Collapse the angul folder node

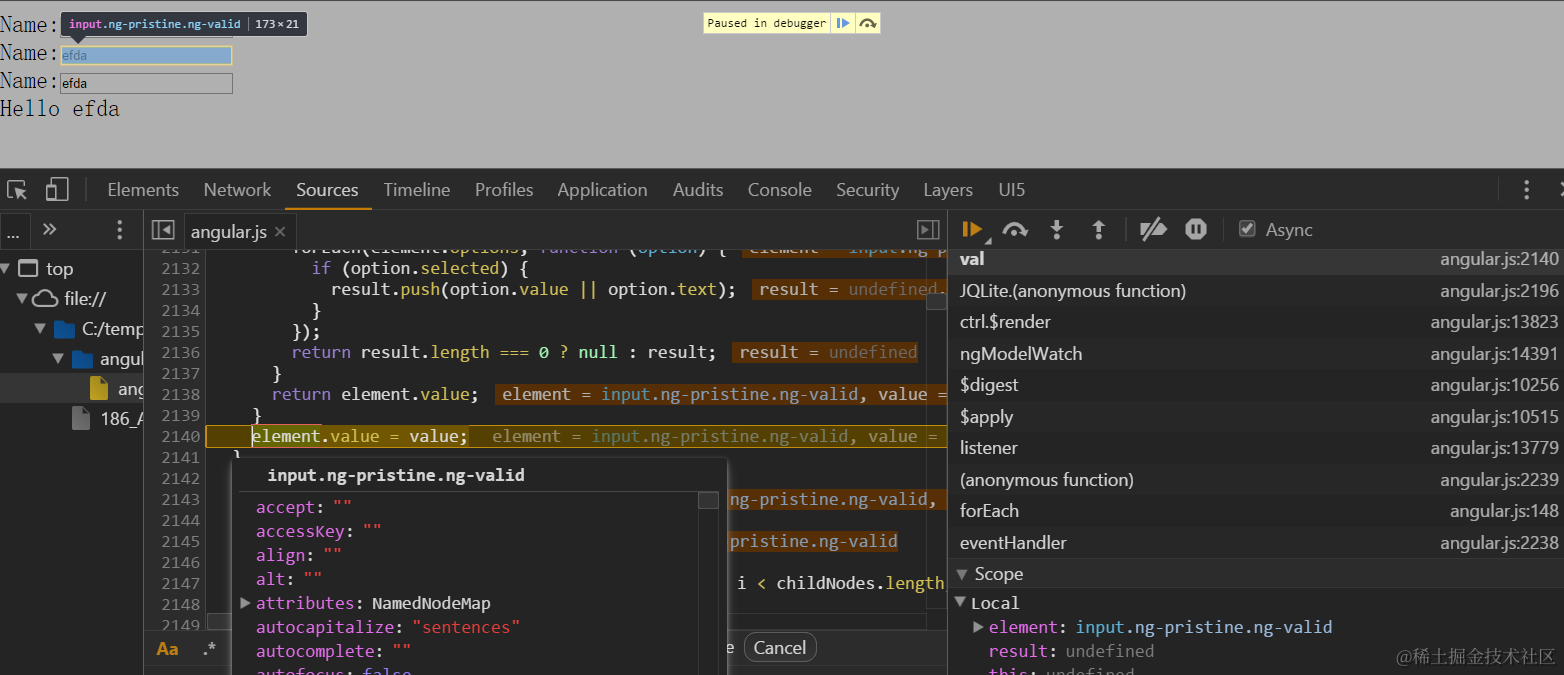pos(59,358)
